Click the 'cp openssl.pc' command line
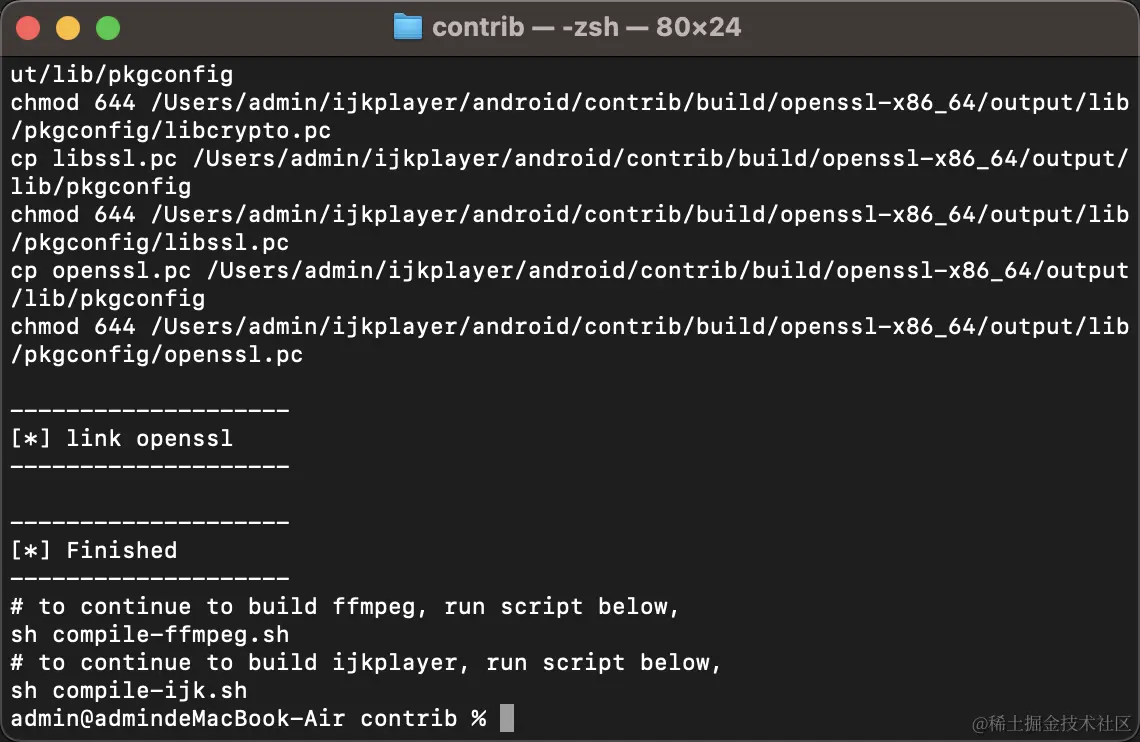Viewport: 1140px width, 742px height. tap(569, 270)
